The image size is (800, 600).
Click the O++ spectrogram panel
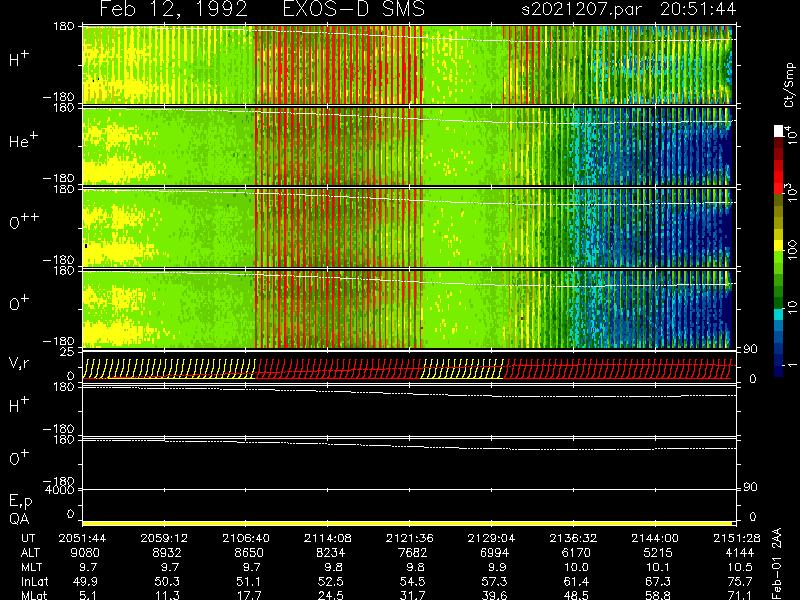407,228
